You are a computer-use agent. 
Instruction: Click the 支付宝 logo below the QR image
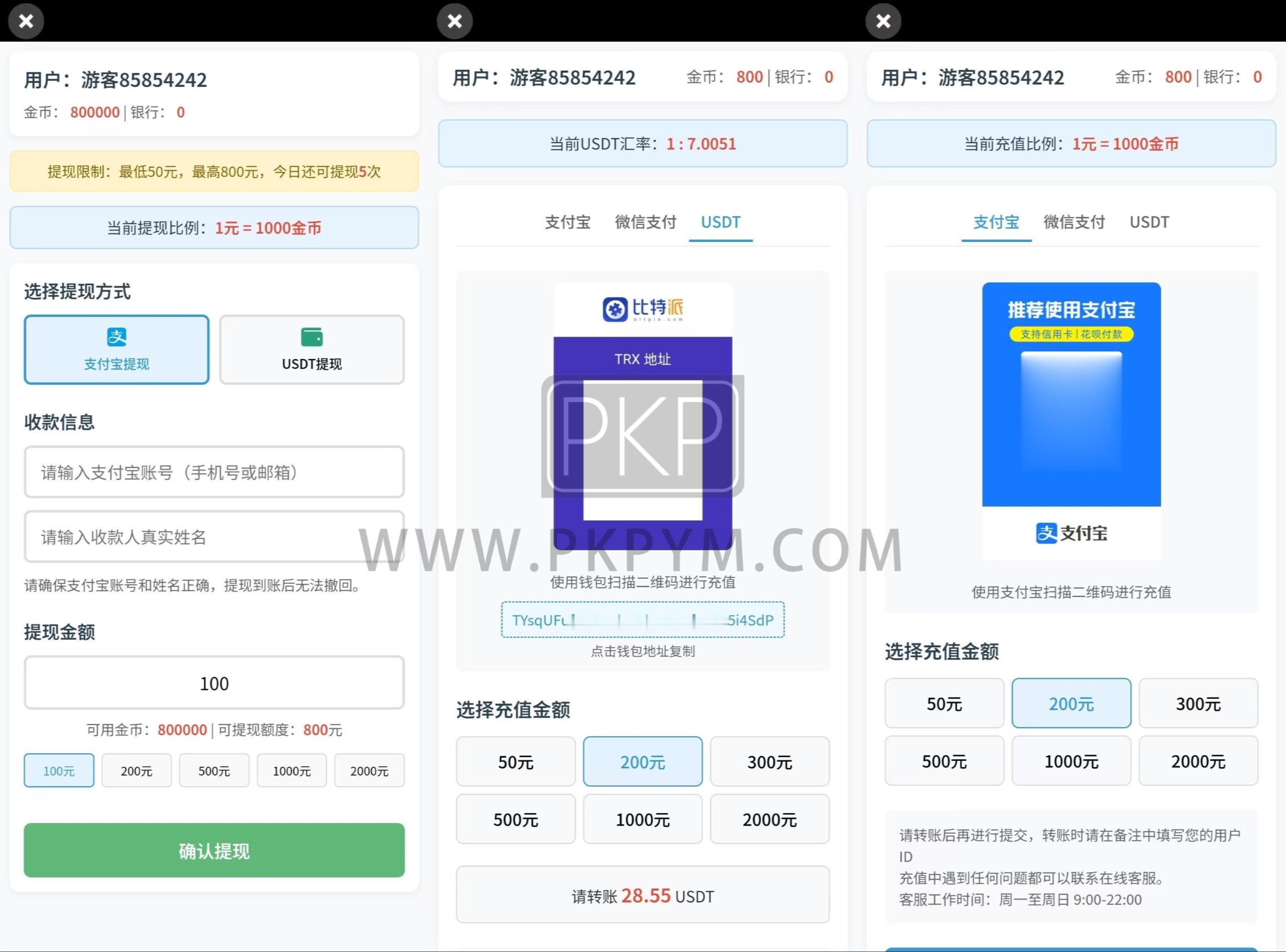pyautogui.click(x=1071, y=533)
